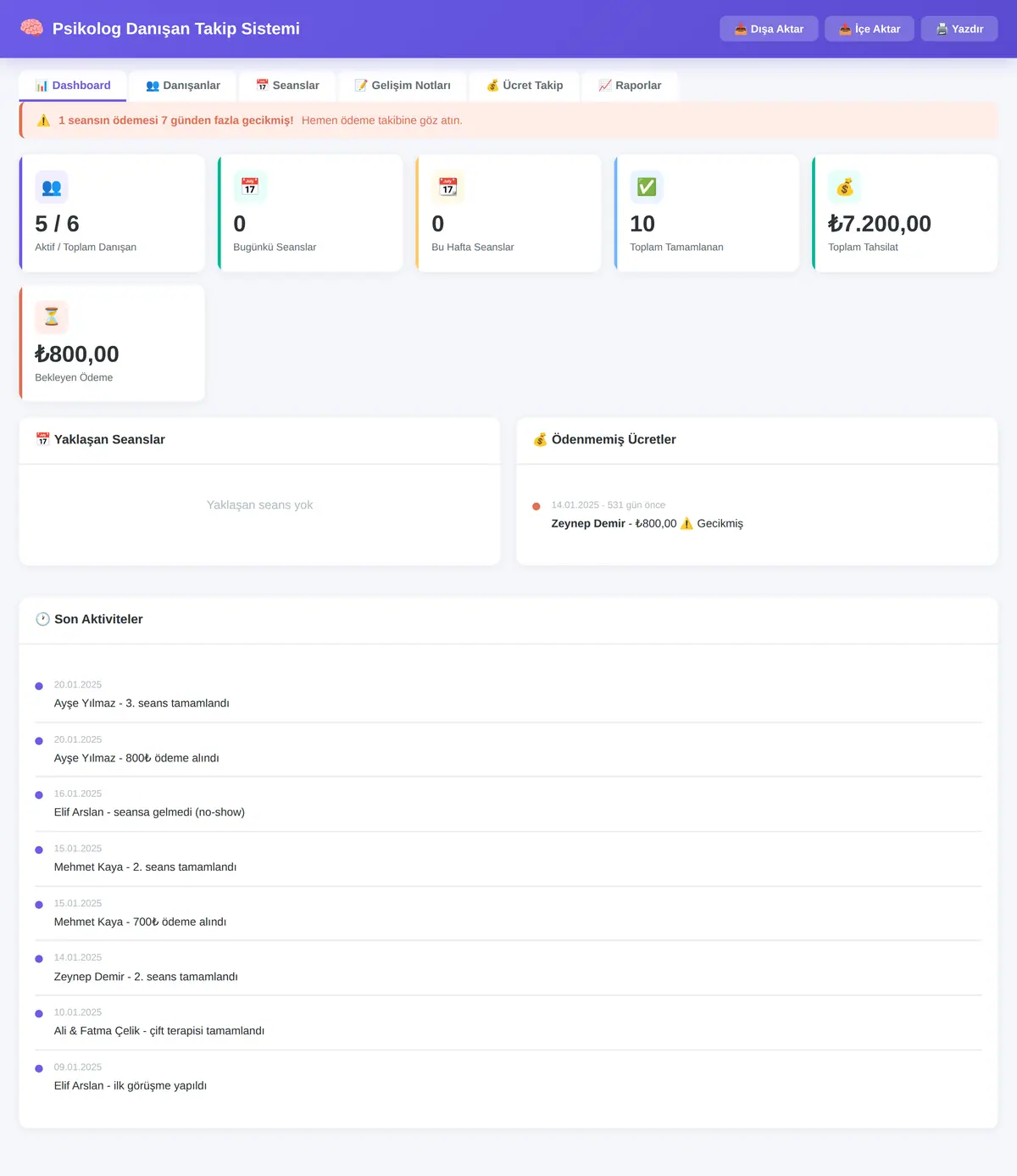Switch to the Seanslar tab

coord(287,86)
